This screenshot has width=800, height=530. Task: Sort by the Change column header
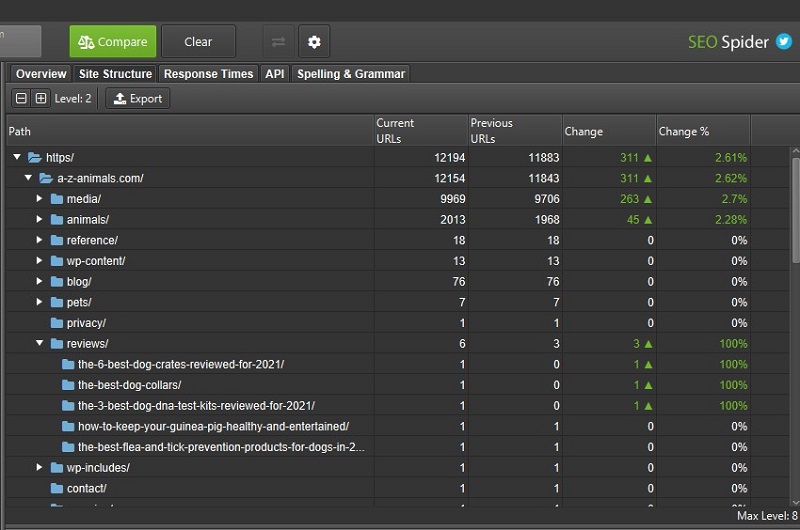[x=609, y=131]
